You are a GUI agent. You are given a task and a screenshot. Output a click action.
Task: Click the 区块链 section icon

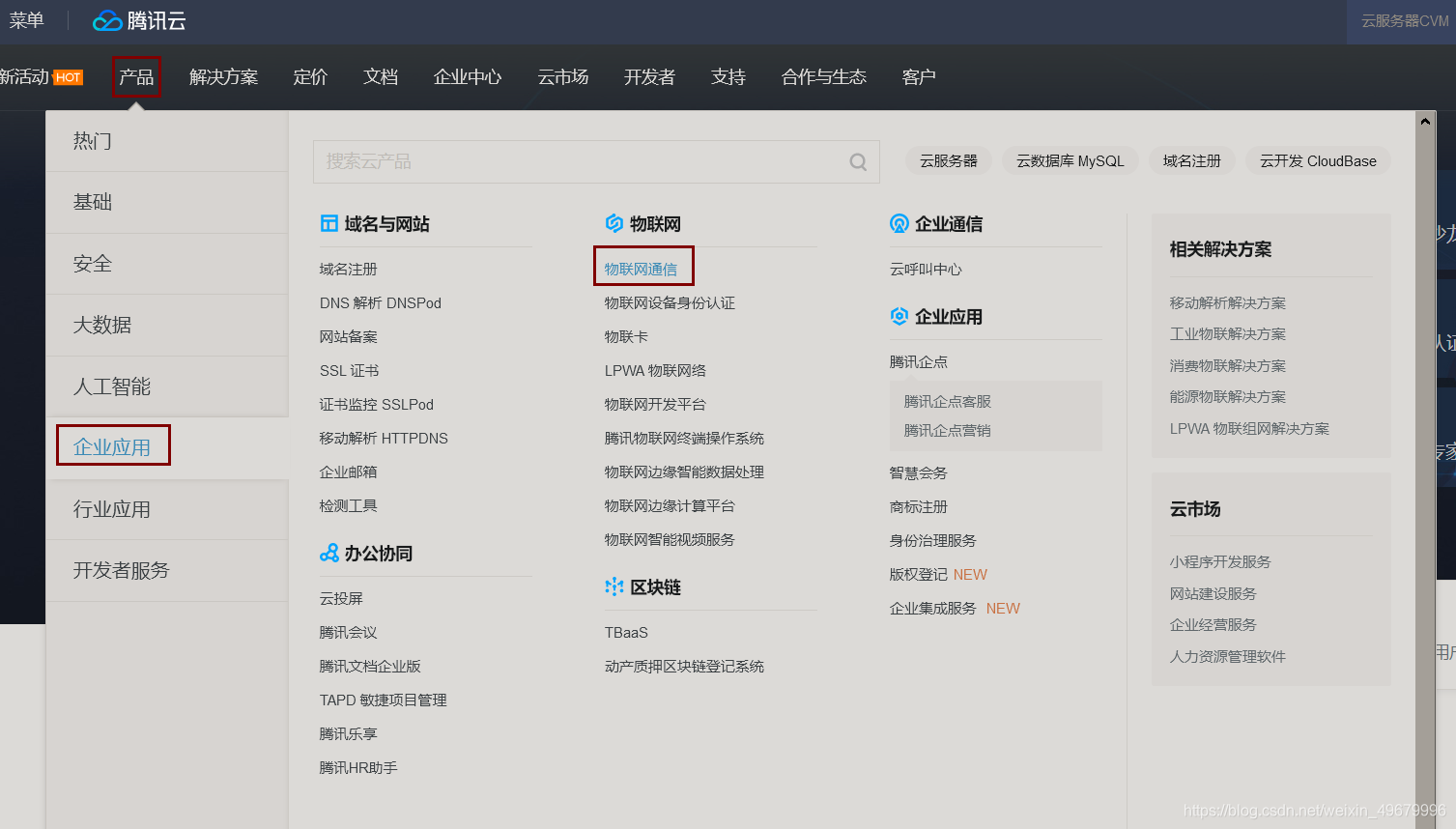[x=614, y=586]
